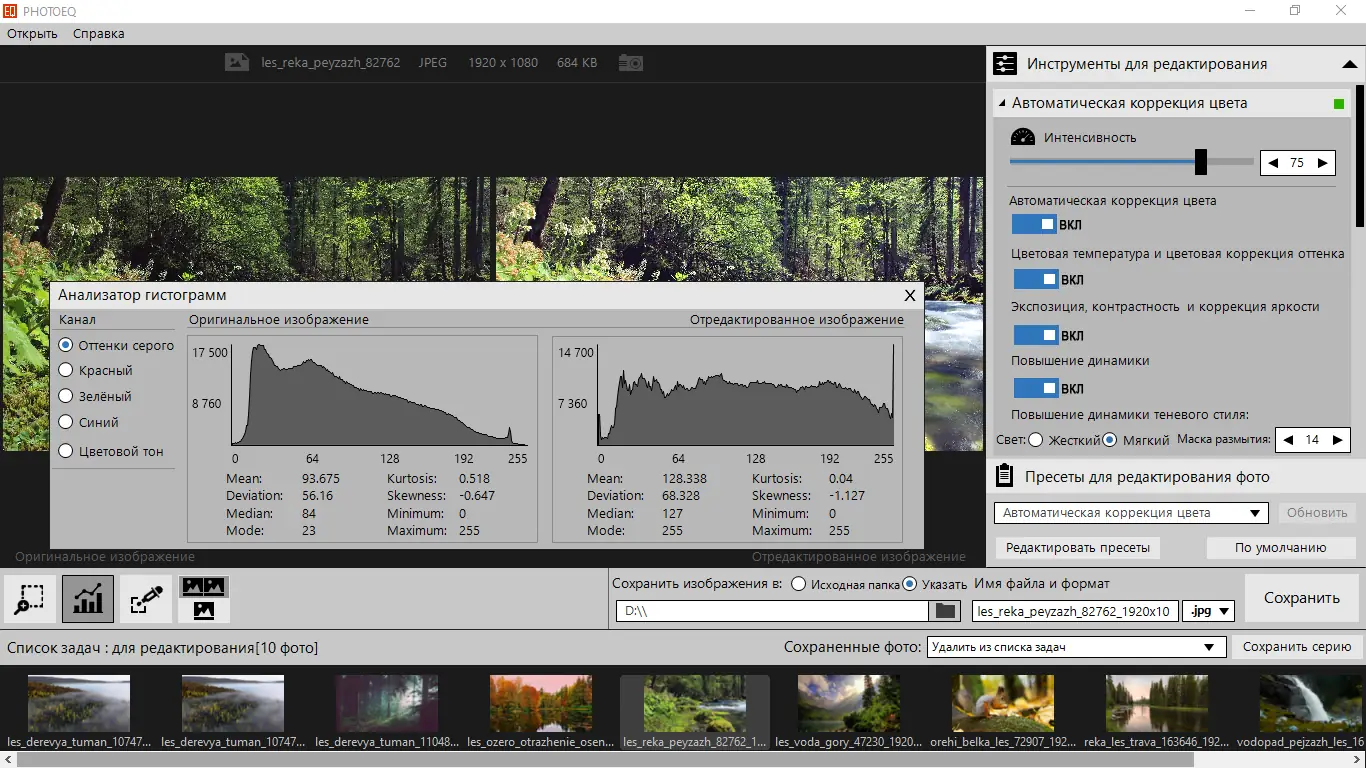Click the image file icon beside the filename
The height and width of the screenshot is (768, 1366).
(237, 62)
